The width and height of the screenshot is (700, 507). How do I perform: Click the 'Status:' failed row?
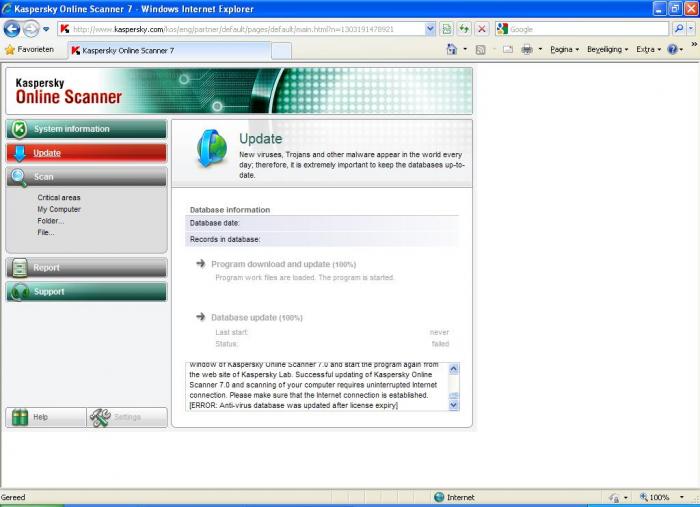coord(332,344)
